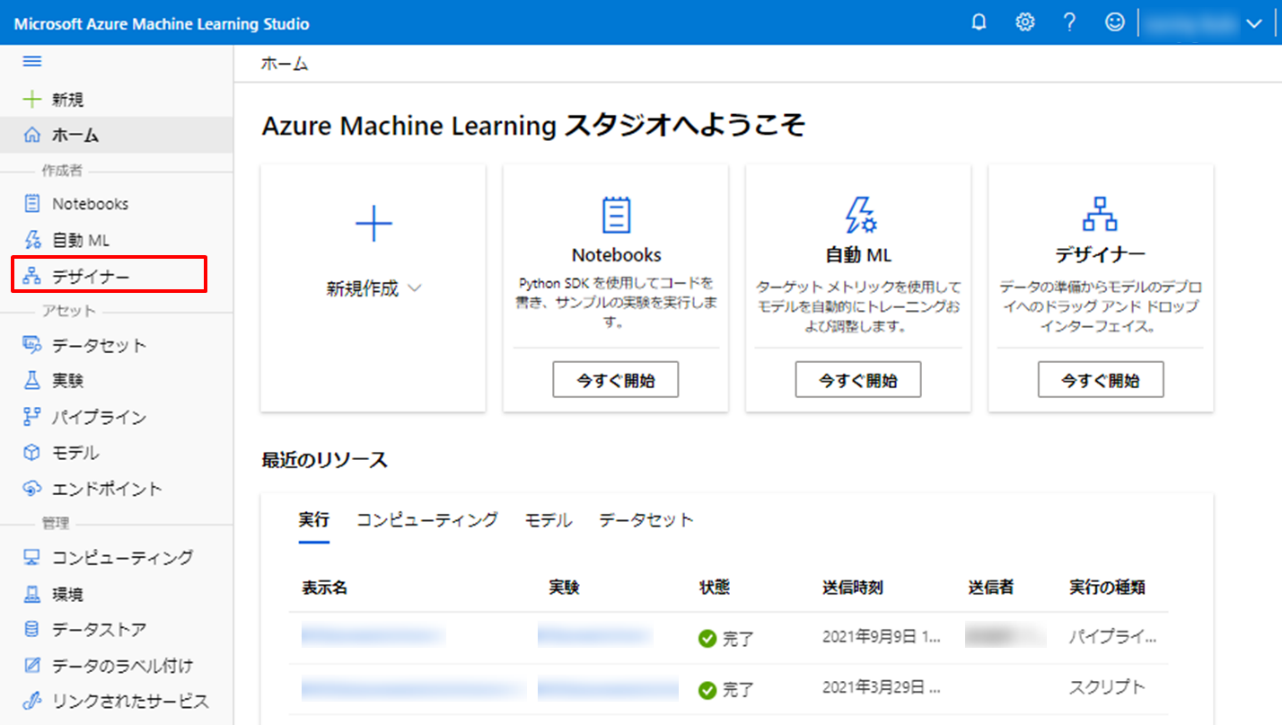Open first run link in 表示名 column
Viewport: 1282px width, 725px height.
tap(373, 635)
